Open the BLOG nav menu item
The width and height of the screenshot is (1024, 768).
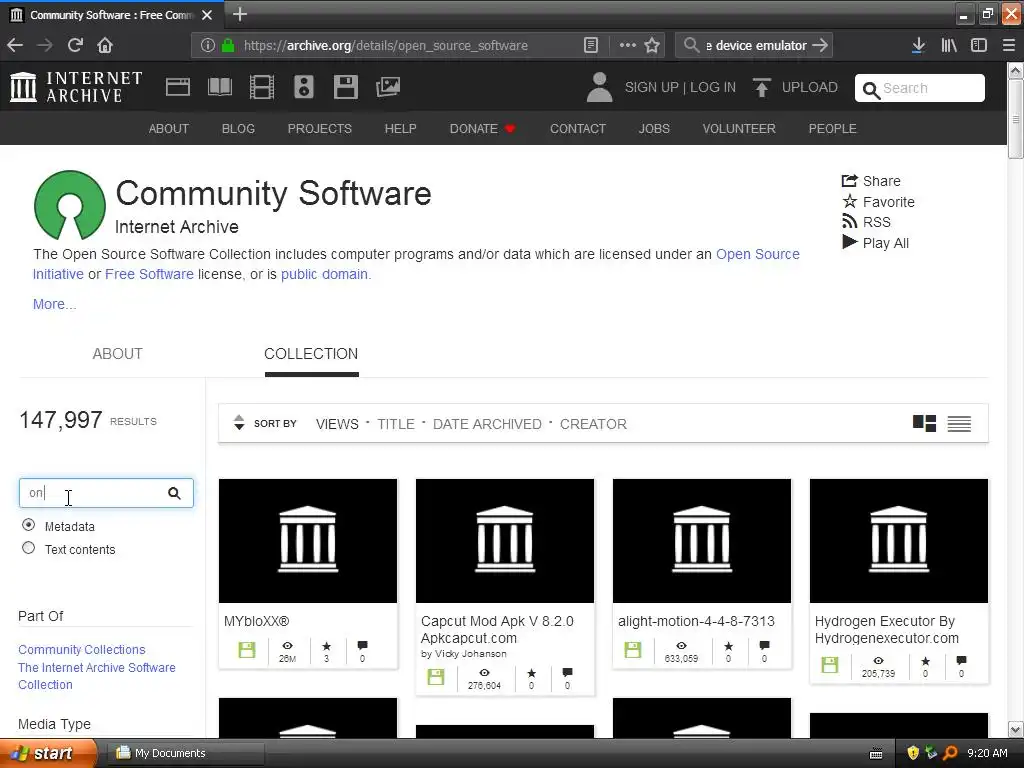(238, 129)
